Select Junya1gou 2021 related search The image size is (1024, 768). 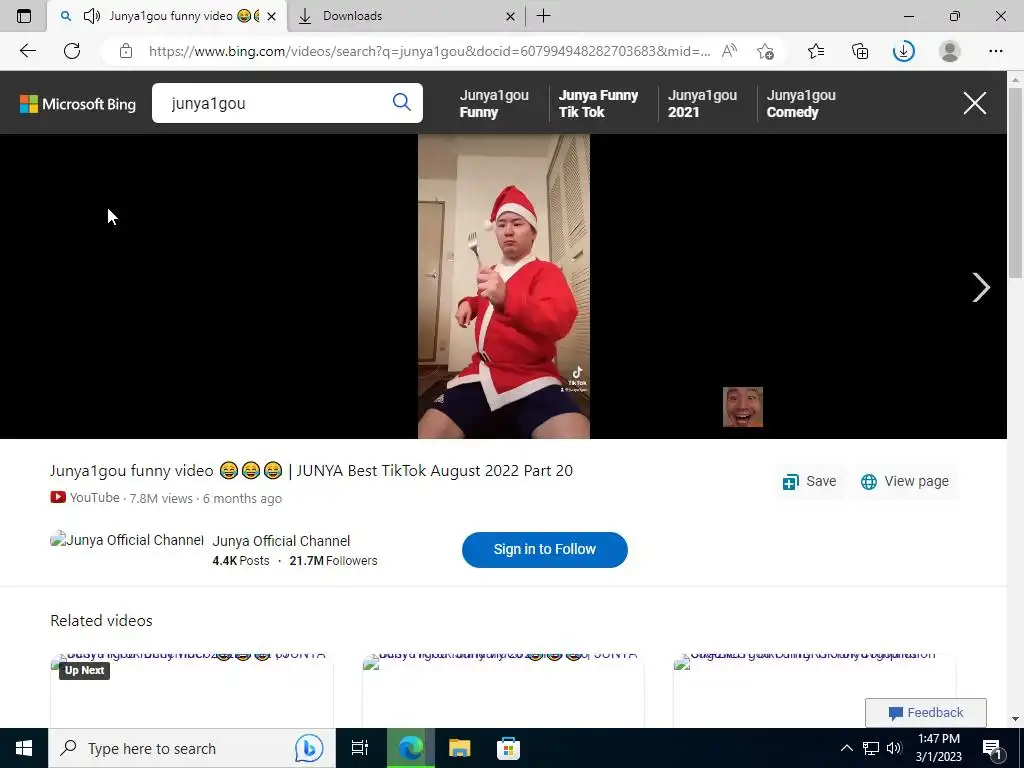click(702, 103)
